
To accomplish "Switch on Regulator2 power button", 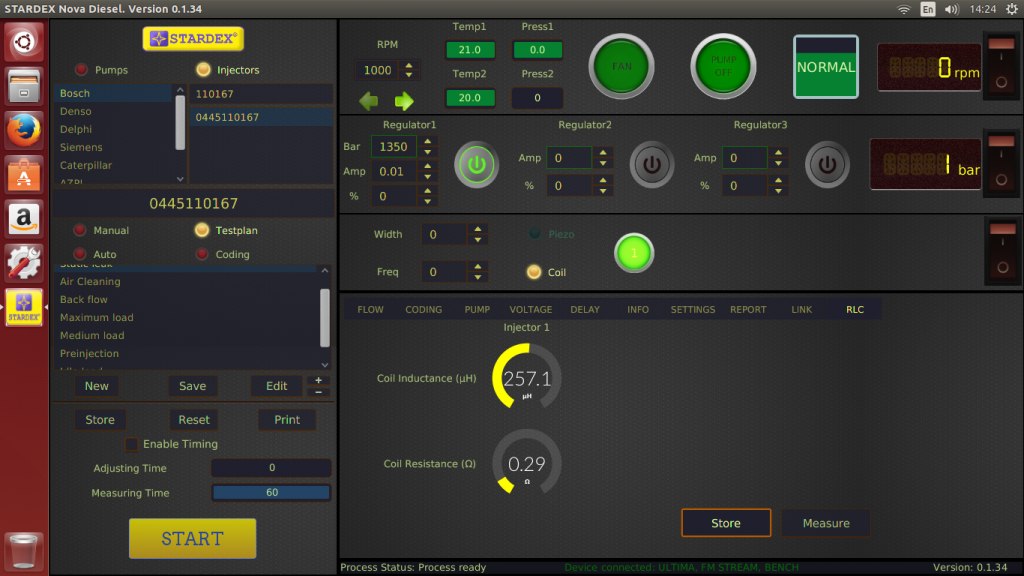I will 651,165.
